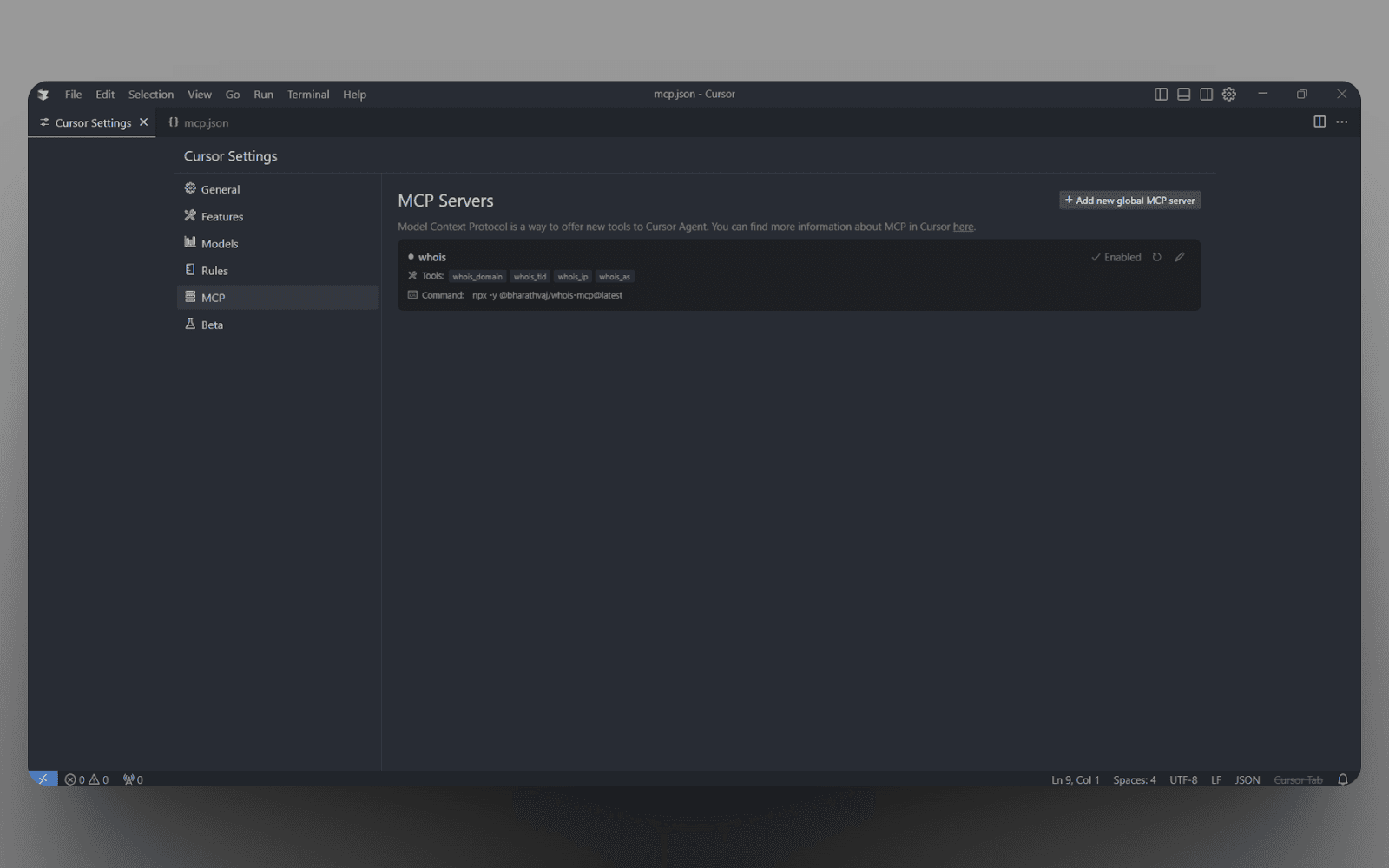Viewport: 1389px width, 868px height.
Task: Open the Terminal menu
Action: click(308, 95)
